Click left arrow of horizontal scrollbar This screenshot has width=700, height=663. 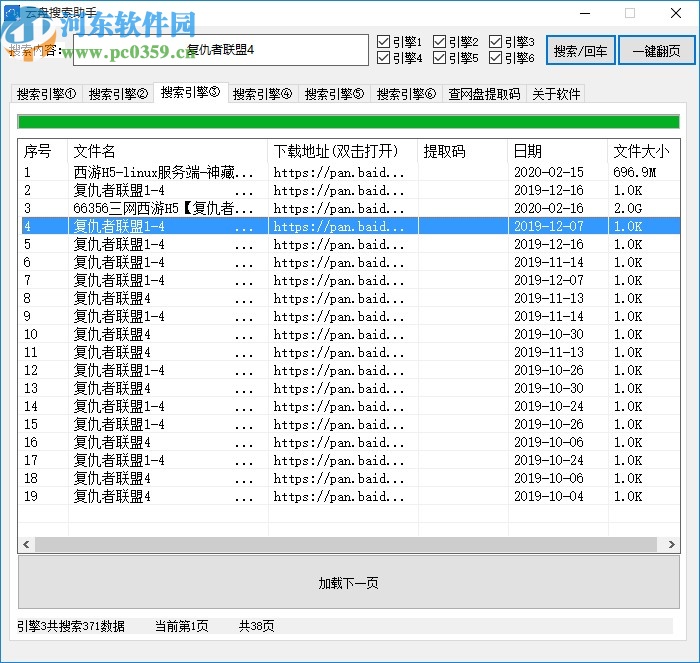[26, 544]
